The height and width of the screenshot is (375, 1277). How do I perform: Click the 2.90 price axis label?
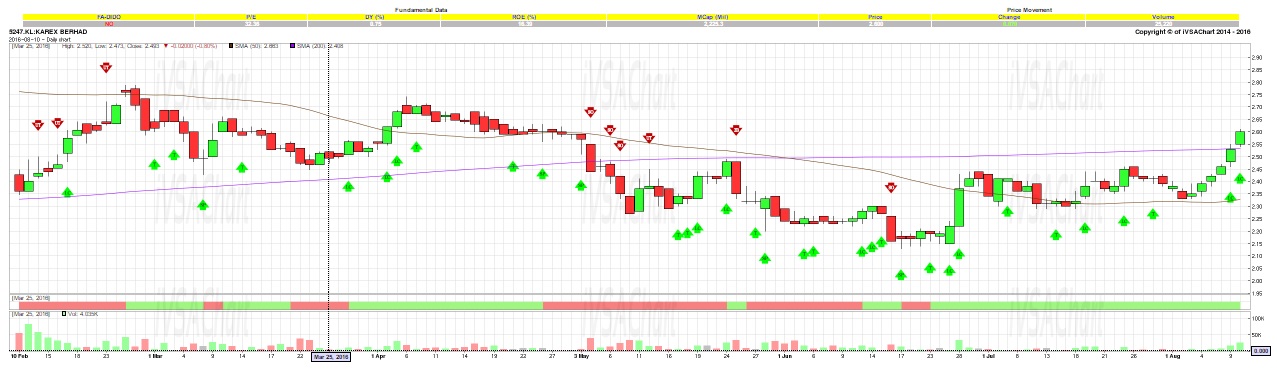pyautogui.click(x=1257, y=59)
